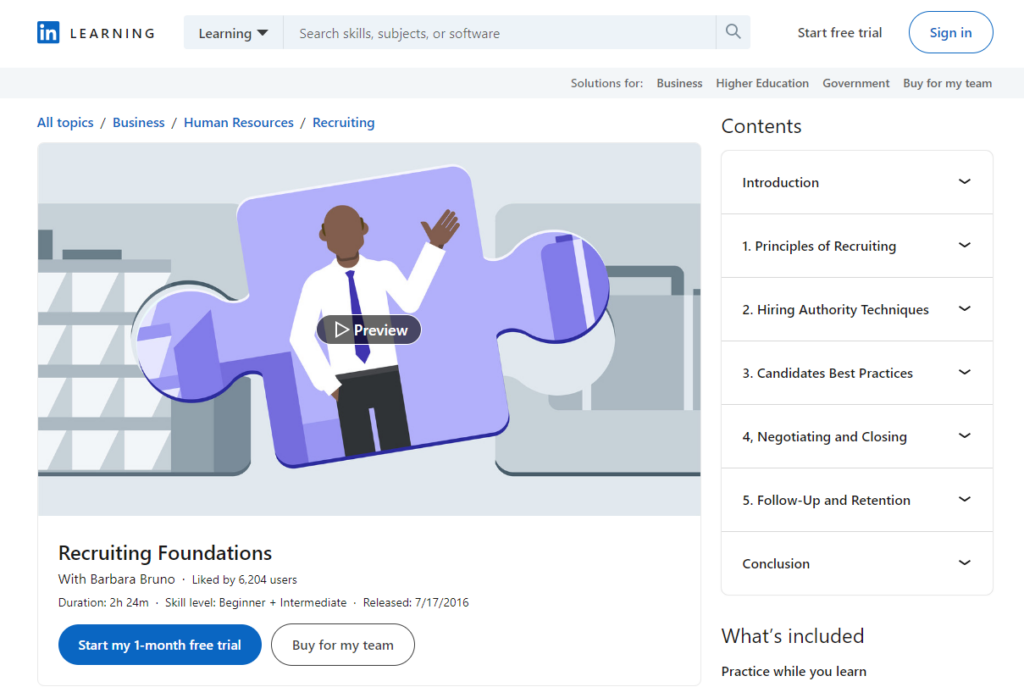The height and width of the screenshot is (687, 1024).
Task: Open Buy for my team header link
Action: 947,83
